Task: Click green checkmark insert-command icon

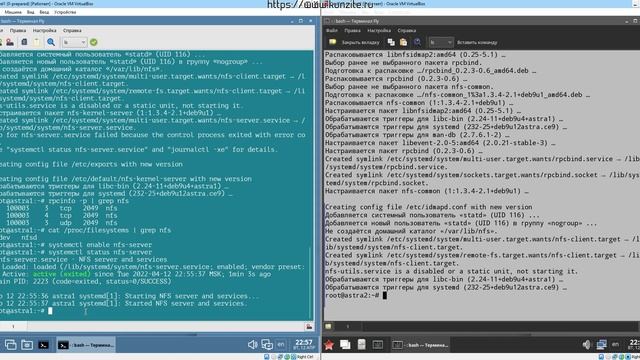Action: 93,42
